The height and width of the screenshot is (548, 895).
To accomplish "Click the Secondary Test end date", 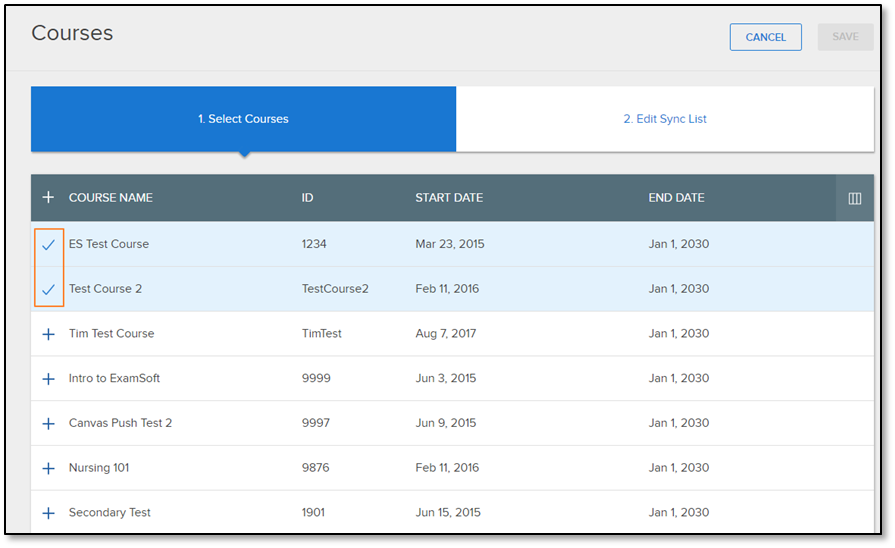I will tap(679, 512).
